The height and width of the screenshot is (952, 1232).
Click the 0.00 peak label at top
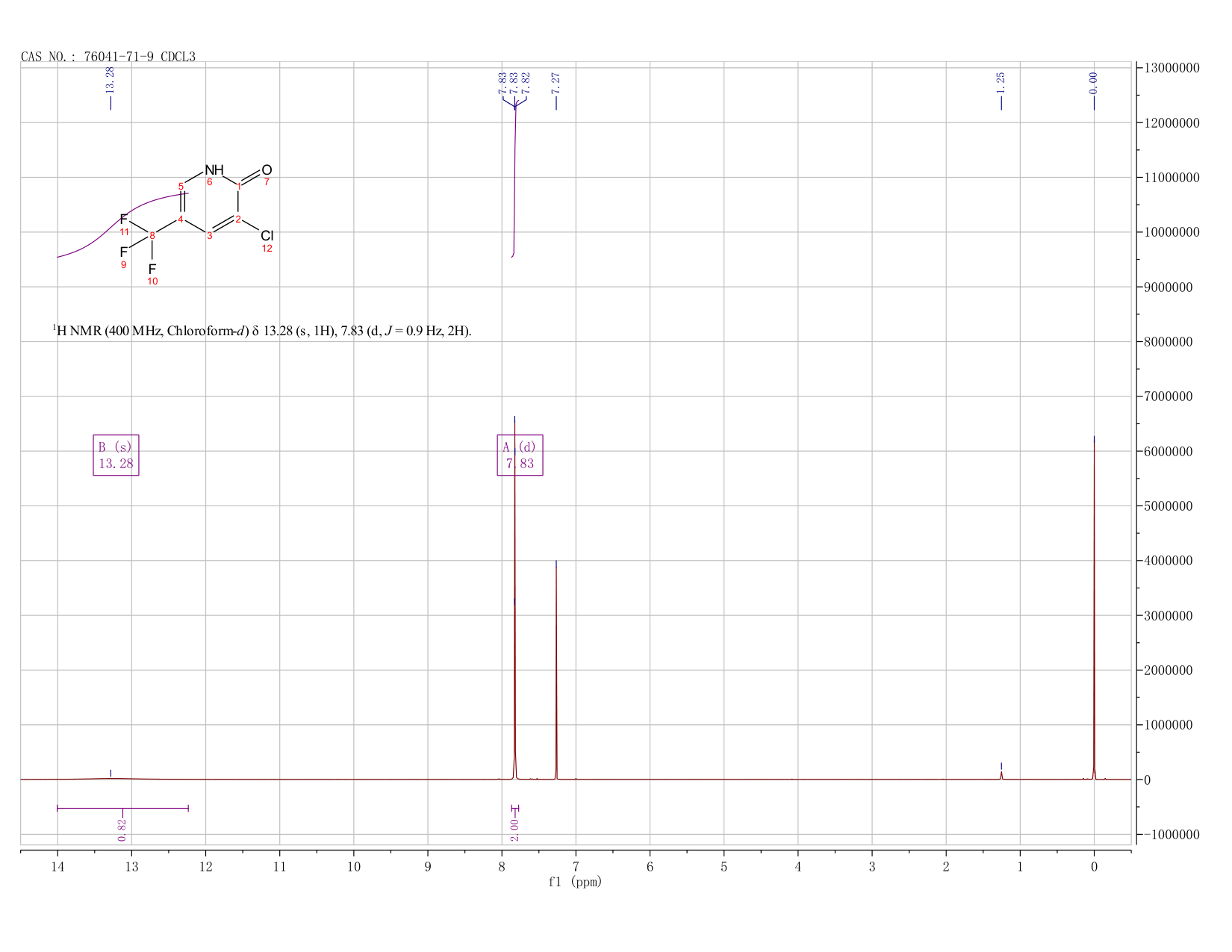pyautogui.click(x=1094, y=84)
